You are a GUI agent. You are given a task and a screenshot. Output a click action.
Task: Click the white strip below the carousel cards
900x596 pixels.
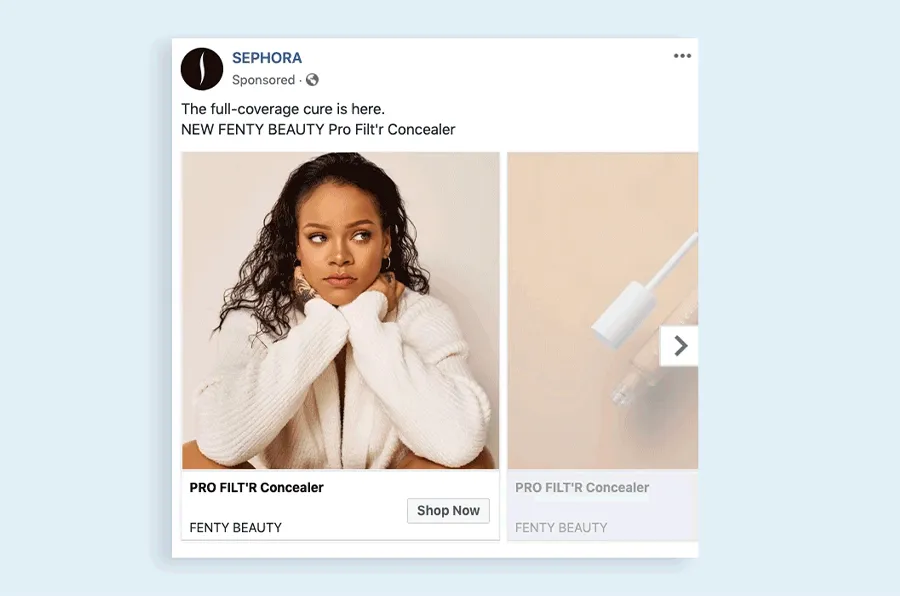(435, 549)
